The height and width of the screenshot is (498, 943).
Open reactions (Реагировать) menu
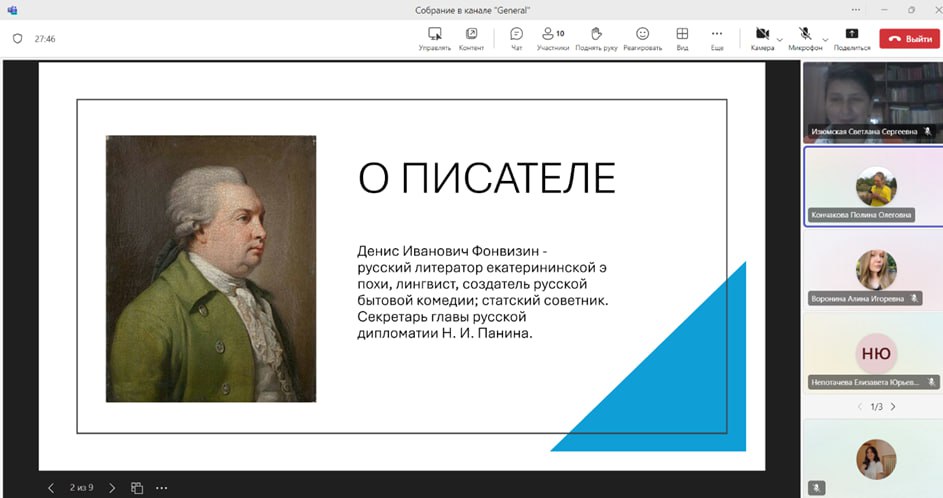click(x=642, y=38)
